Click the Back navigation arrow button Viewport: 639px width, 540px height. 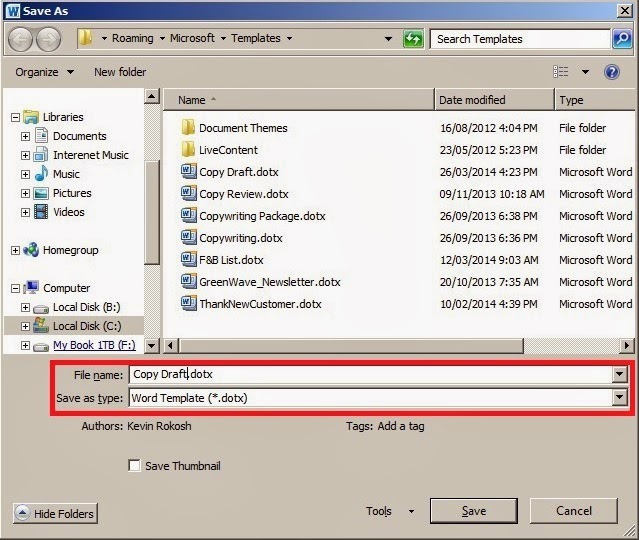(20, 39)
